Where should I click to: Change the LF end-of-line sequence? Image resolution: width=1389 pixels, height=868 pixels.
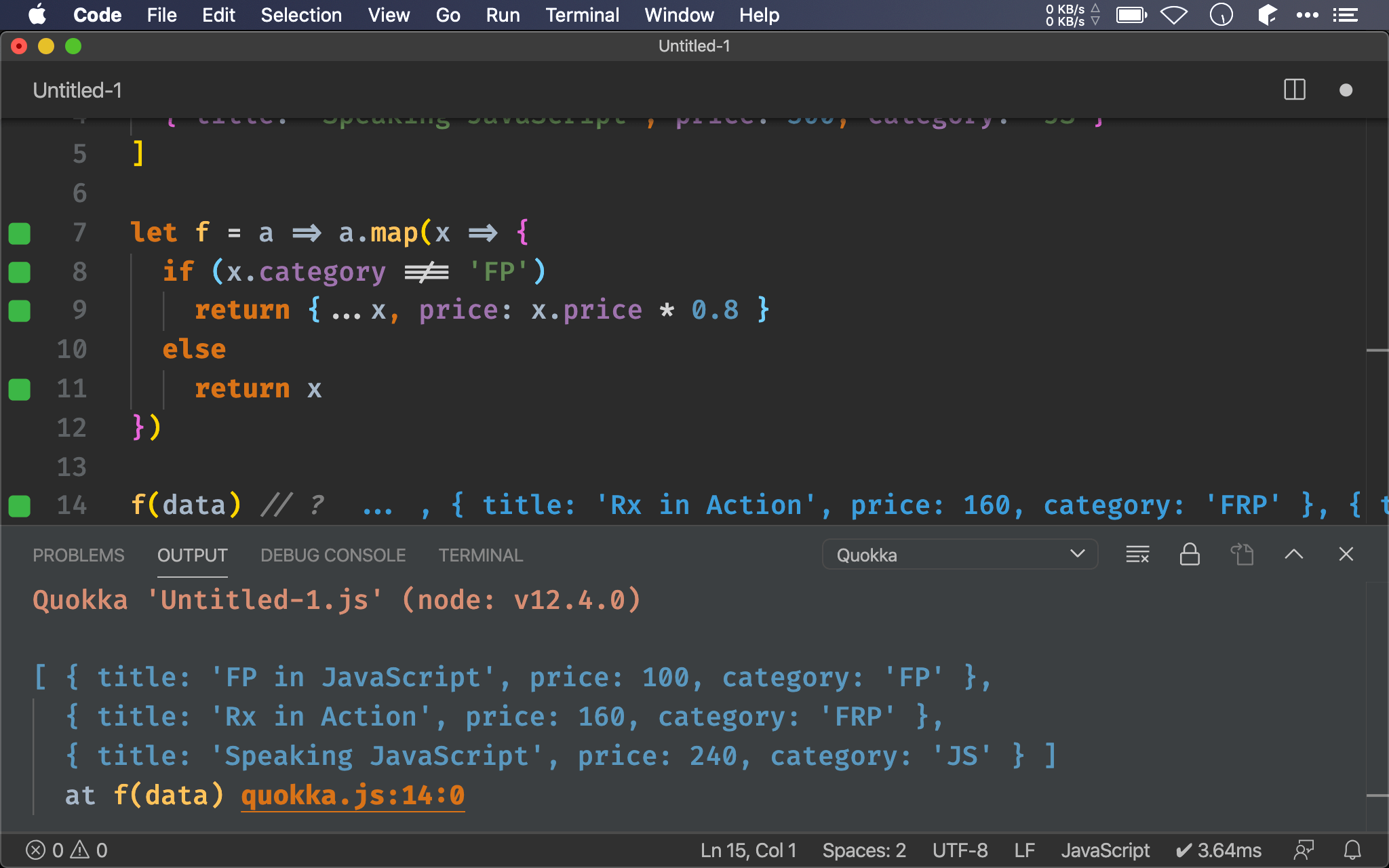click(x=1024, y=850)
